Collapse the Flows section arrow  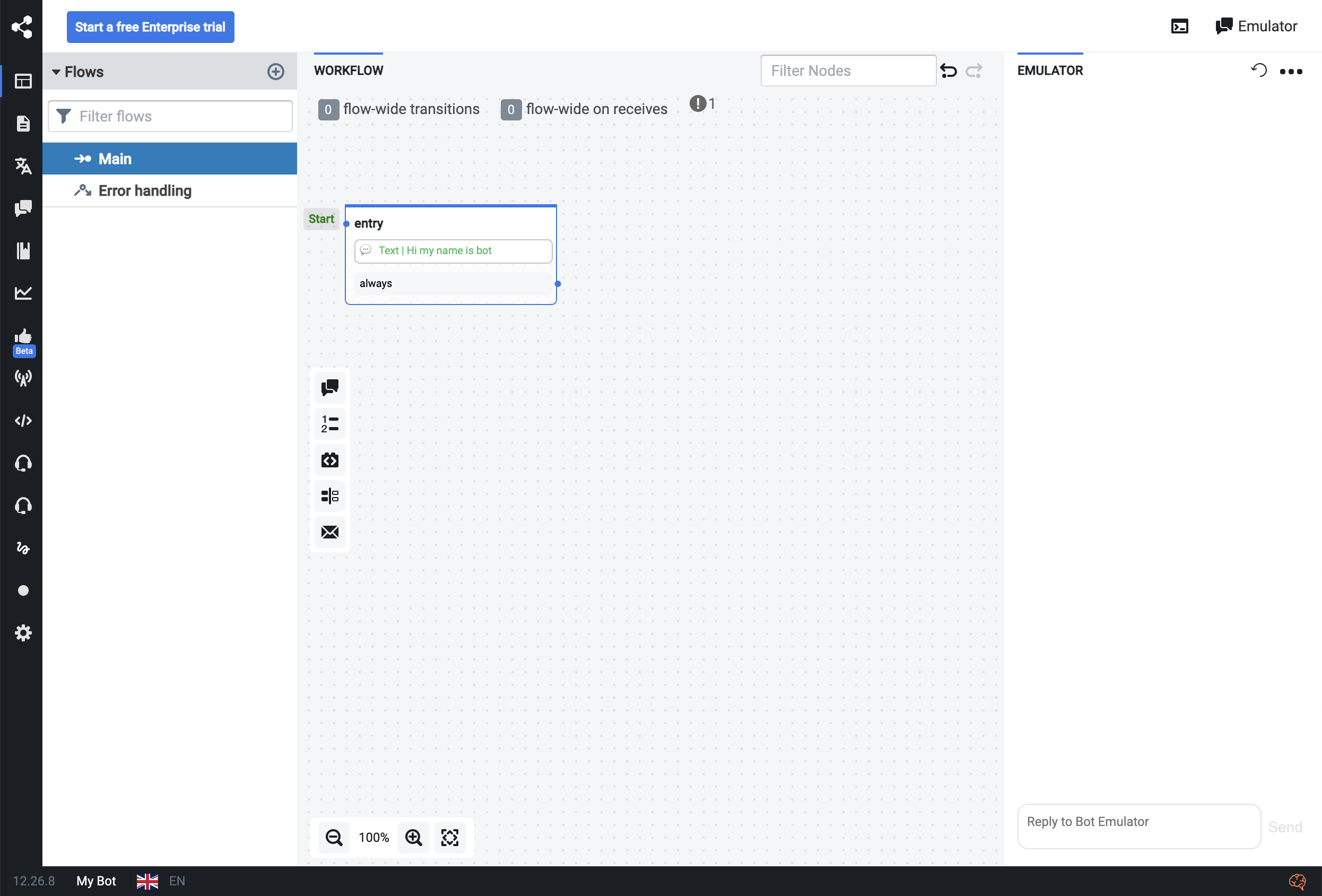56,72
